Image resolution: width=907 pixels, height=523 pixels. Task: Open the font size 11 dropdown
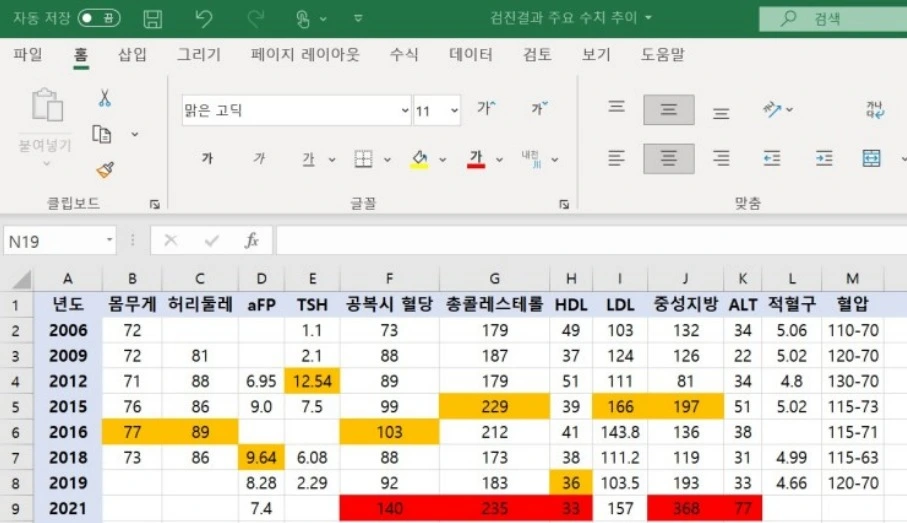coord(454,110)
